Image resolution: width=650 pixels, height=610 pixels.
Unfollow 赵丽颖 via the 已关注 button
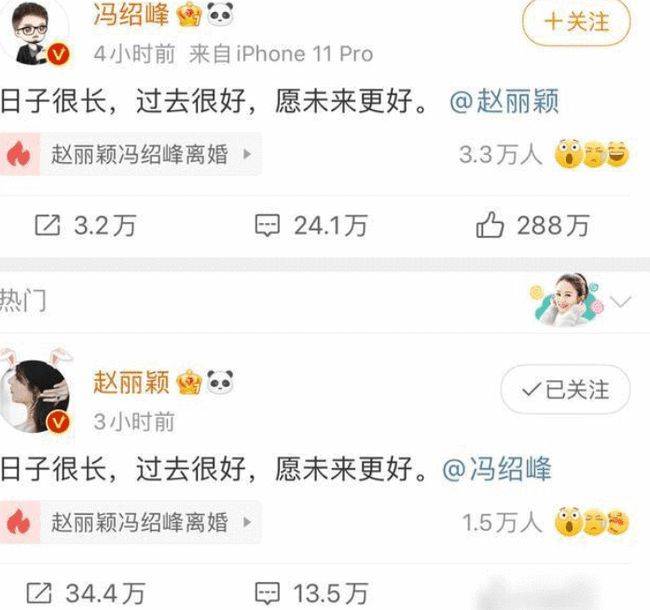pyautogui.click(x=565, y=390)
